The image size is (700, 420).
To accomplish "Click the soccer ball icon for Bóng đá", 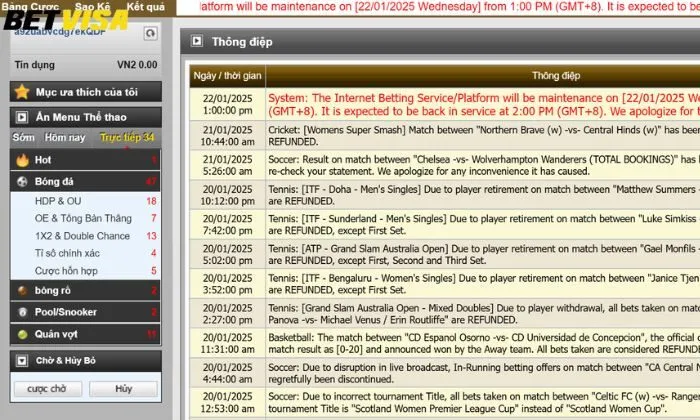I will 23,182.
